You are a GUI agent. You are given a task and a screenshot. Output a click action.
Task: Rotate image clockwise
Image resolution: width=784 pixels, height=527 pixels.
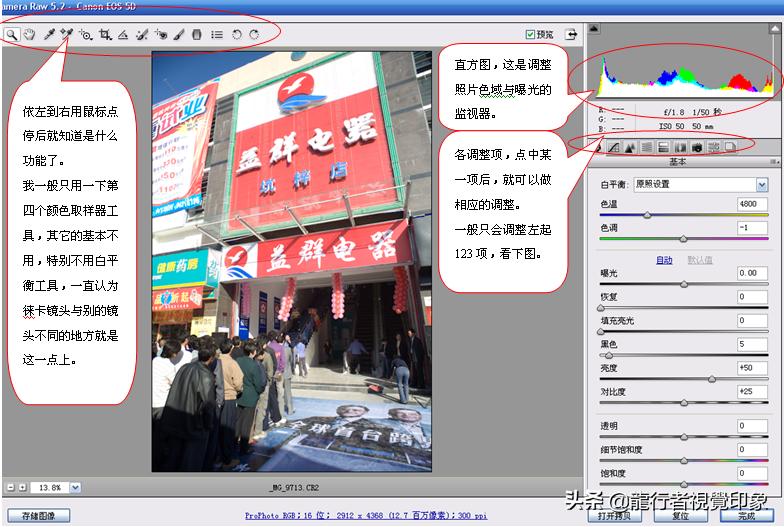(254, 34)
